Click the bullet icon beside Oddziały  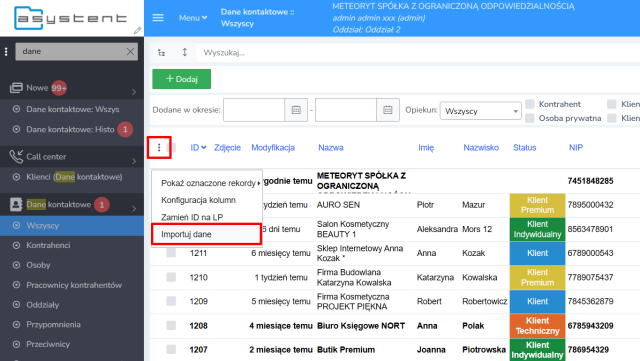point(16,305)
